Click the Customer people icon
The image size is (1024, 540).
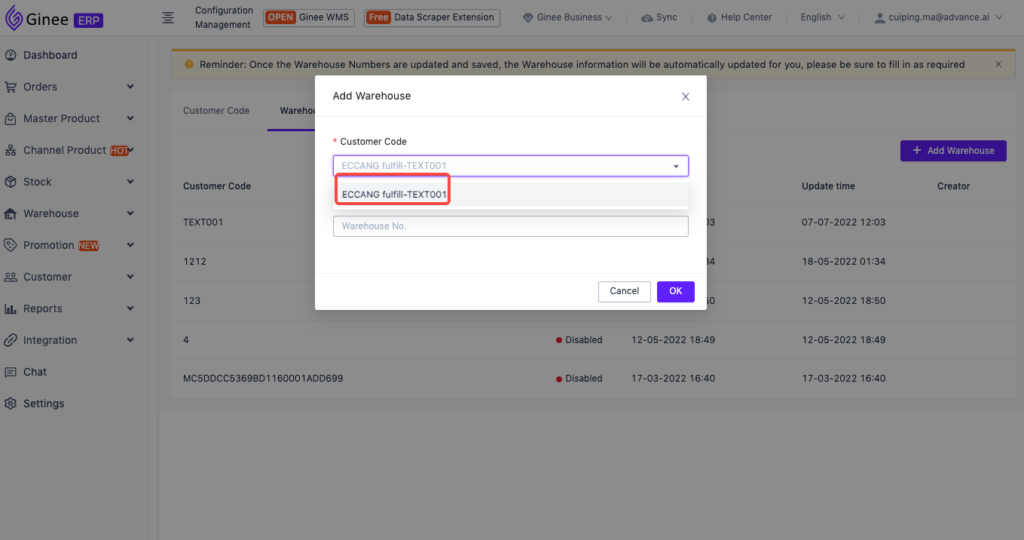(x=10, y=277)
